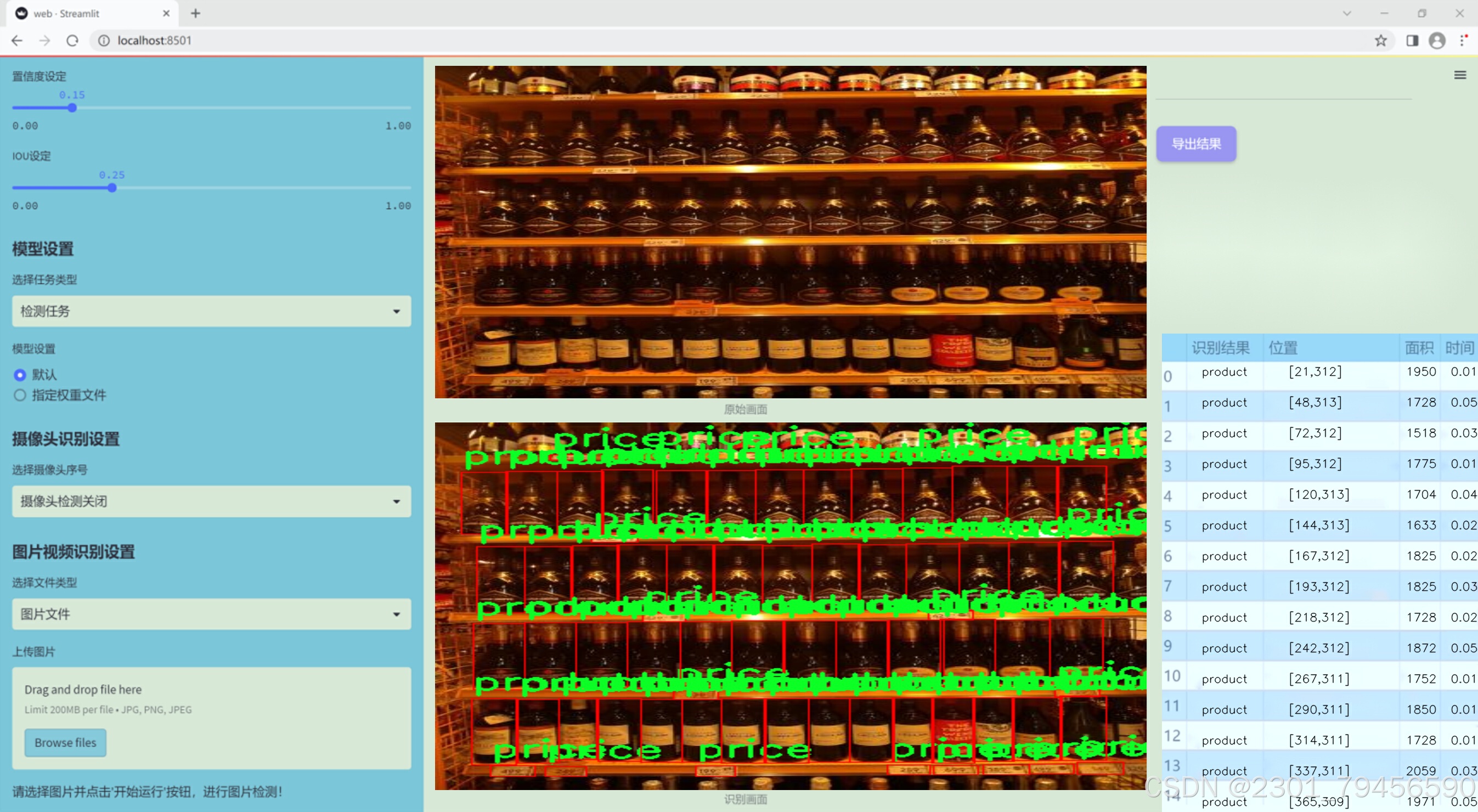Image resolution: width=1478 pixels, height=812 pixels.
Task: Open a new browser tab
Action: click(x=196, y=13)
